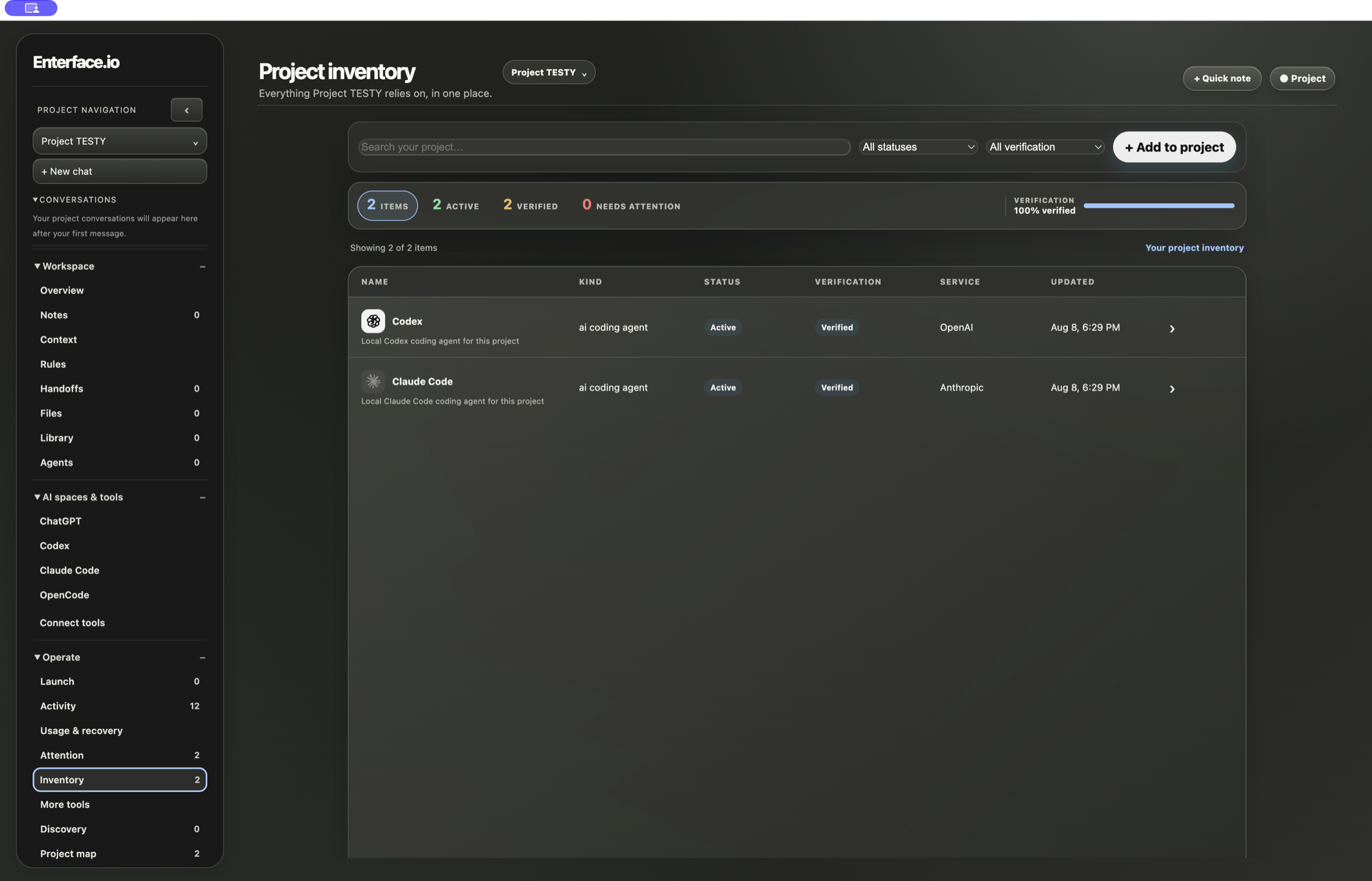The width and height of the screenshot is (1372, 881).
Task: Open the All verification filter dropdown
Action: 1045,147
